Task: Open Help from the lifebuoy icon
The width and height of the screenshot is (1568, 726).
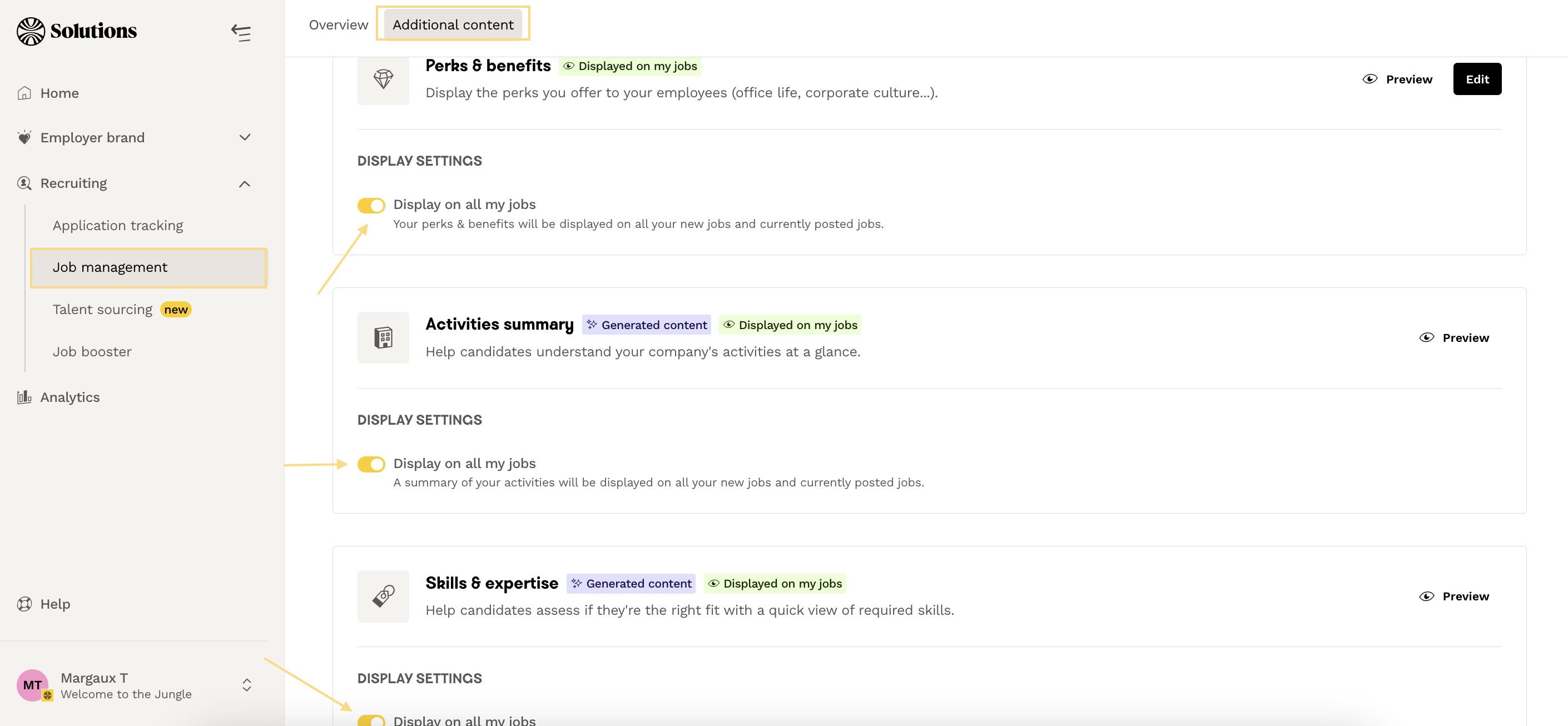Action: [24, 604]
